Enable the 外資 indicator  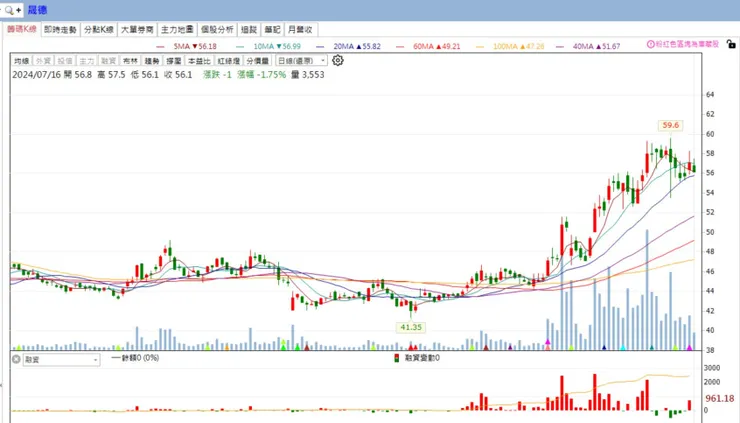43,61
